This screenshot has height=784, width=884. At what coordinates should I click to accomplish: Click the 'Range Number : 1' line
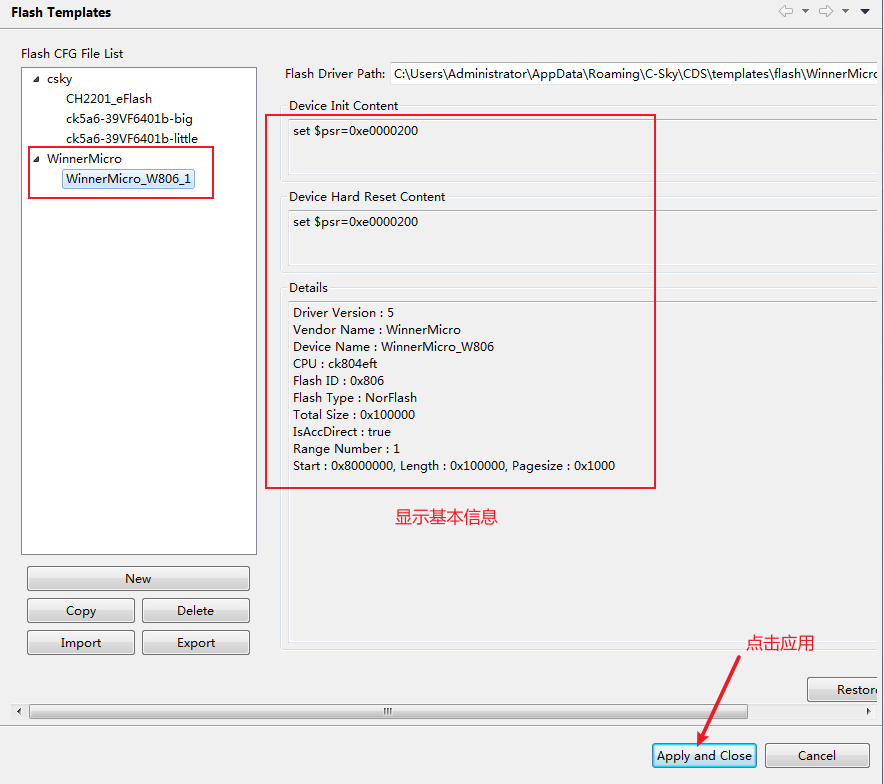(346, 449)
